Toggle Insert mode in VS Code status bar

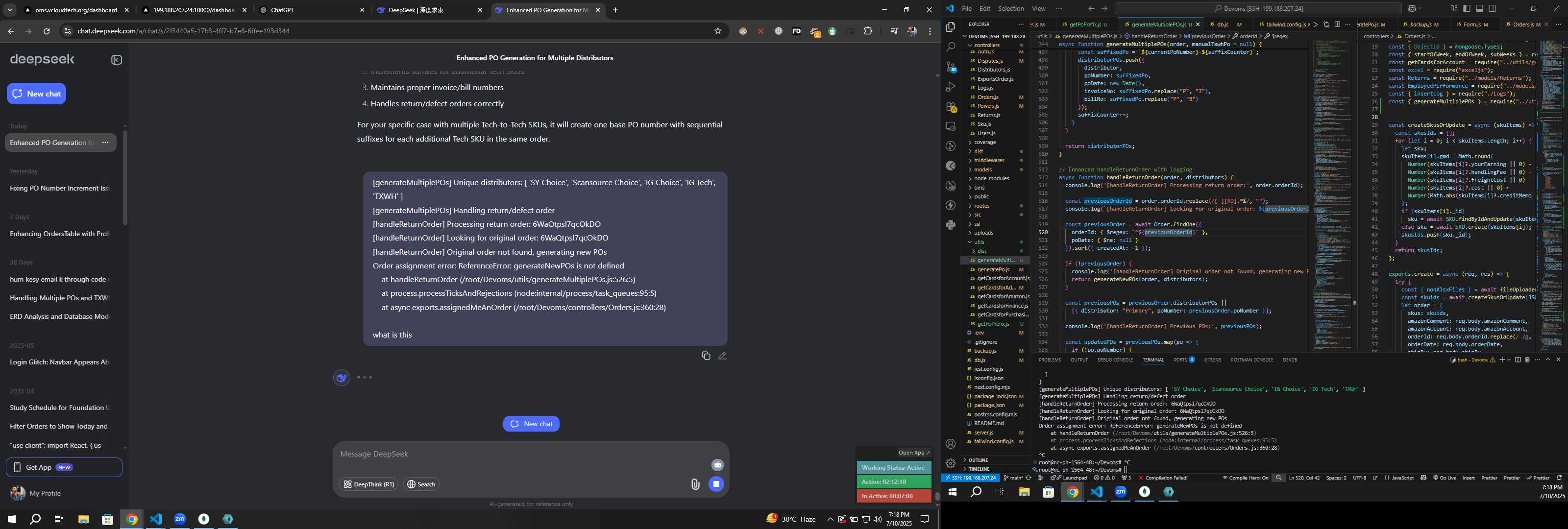(1469, 478)
